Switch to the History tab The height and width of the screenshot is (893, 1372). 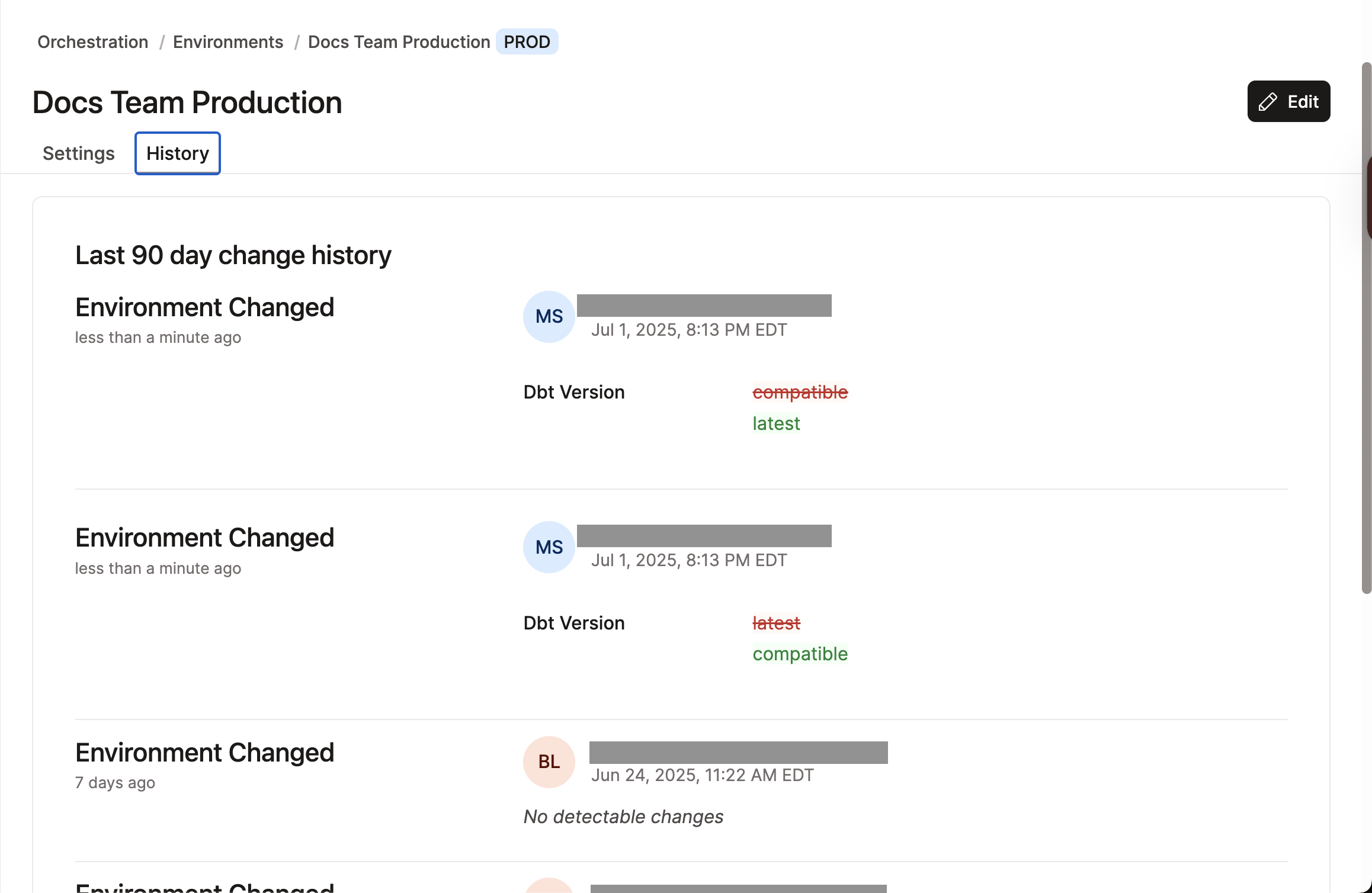(x=177, y=153)
